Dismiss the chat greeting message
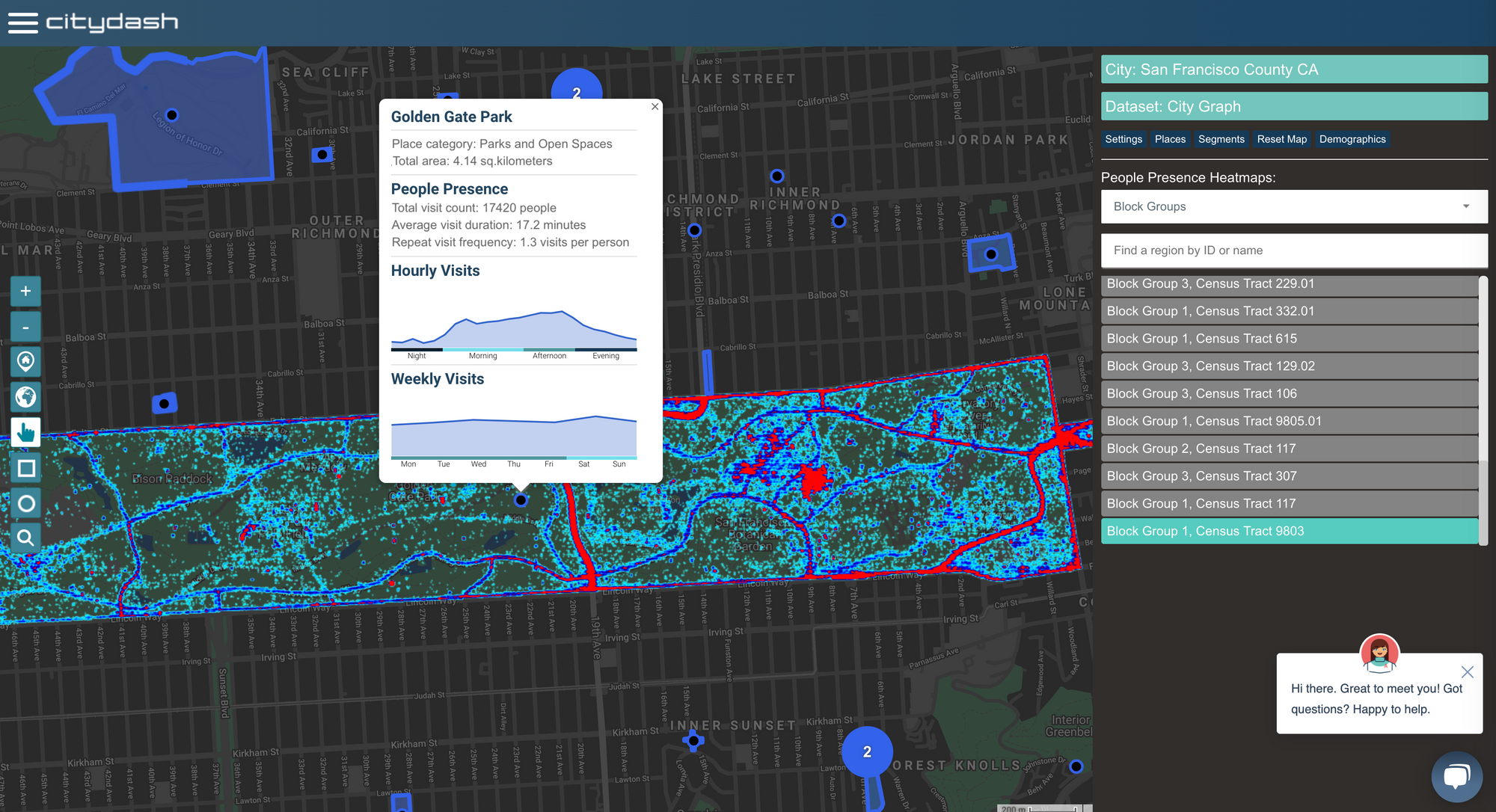The image size is (1496, 812). click(1467, 672)
